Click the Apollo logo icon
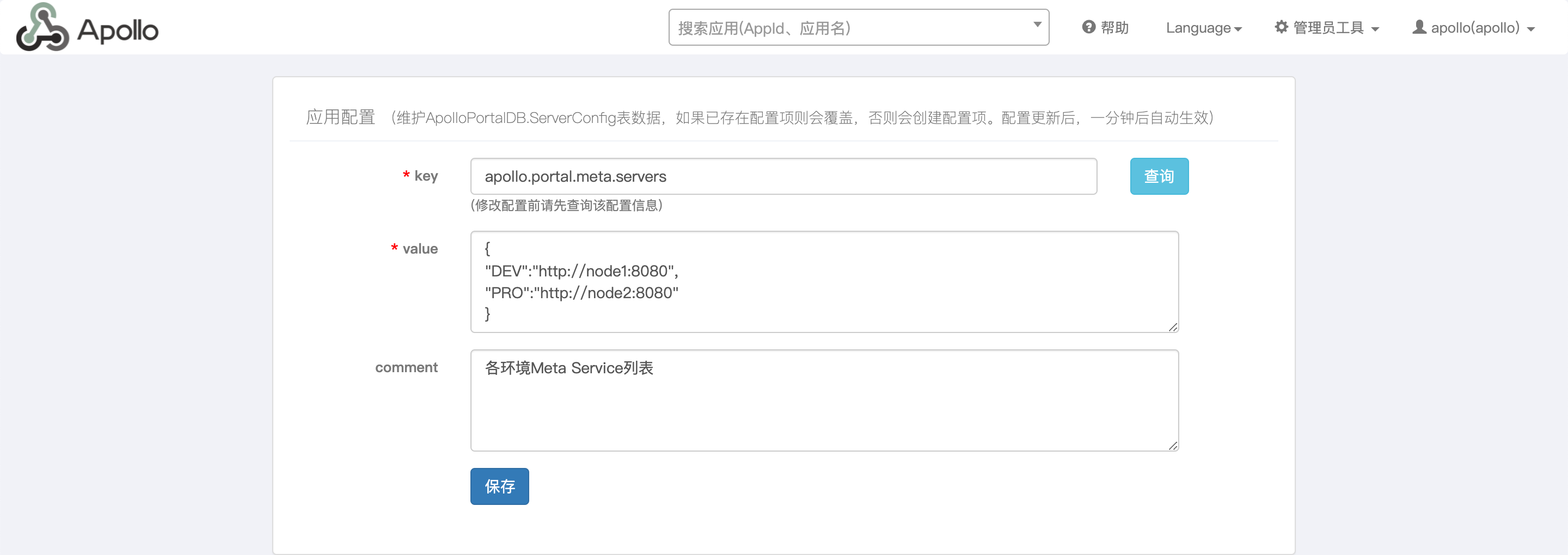This screenshot has width=1568, height=555. [41, 27]
